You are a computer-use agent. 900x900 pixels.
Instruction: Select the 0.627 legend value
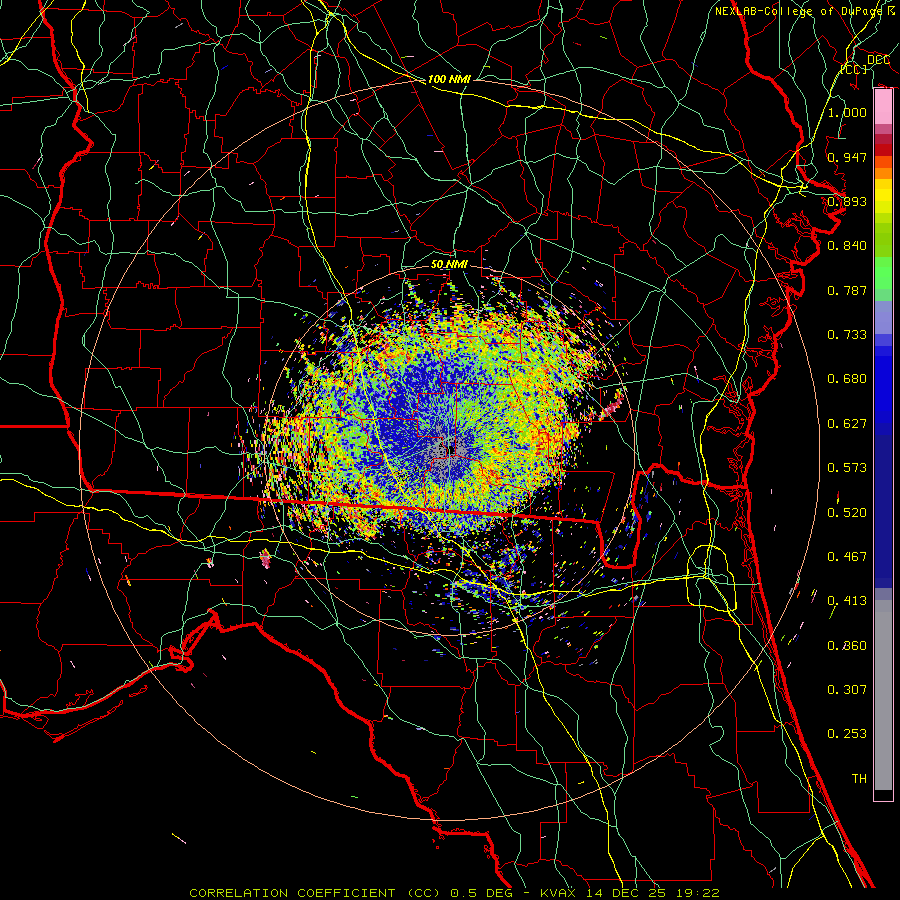847,424
